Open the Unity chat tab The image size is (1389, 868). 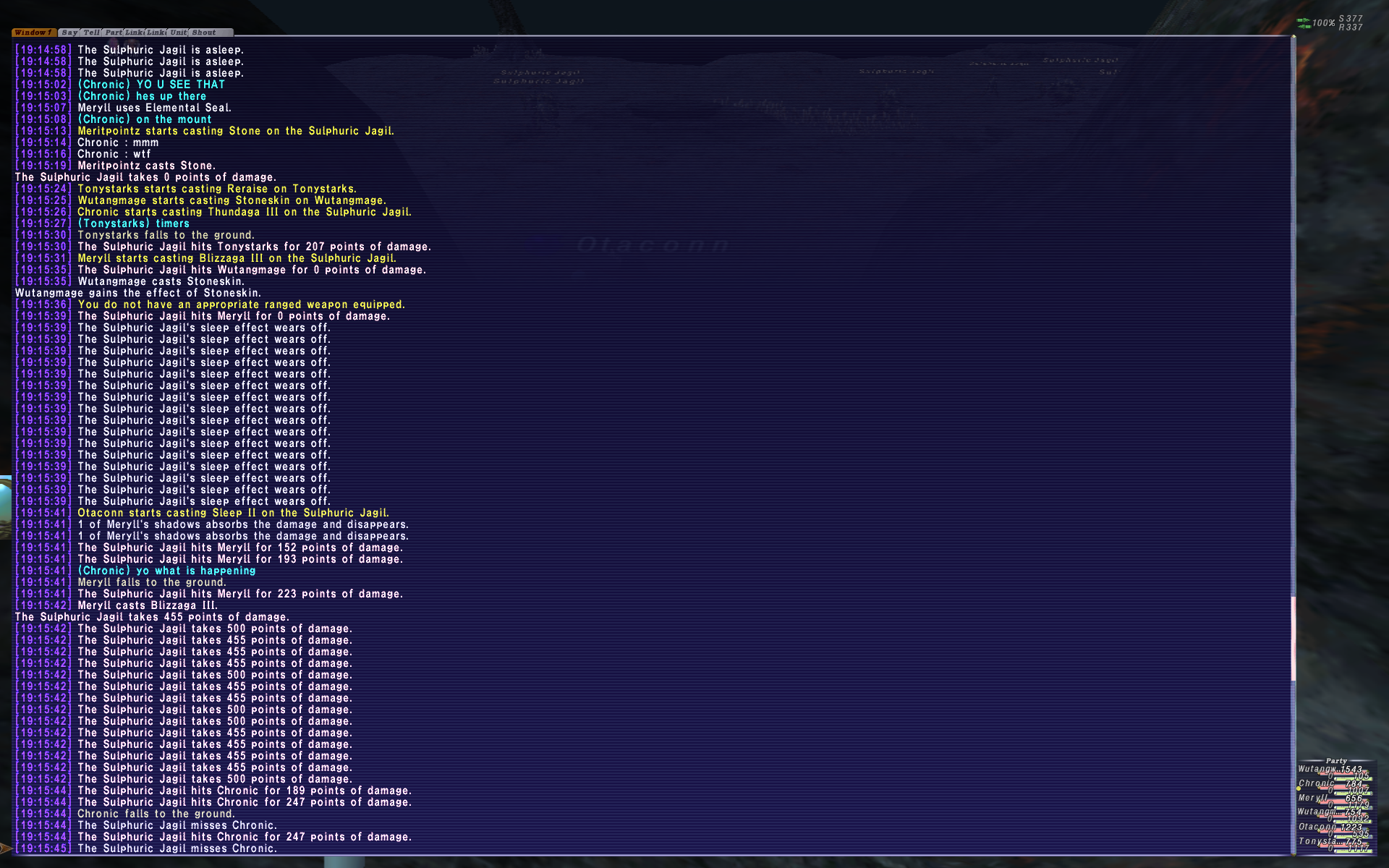tap(178, 33)
